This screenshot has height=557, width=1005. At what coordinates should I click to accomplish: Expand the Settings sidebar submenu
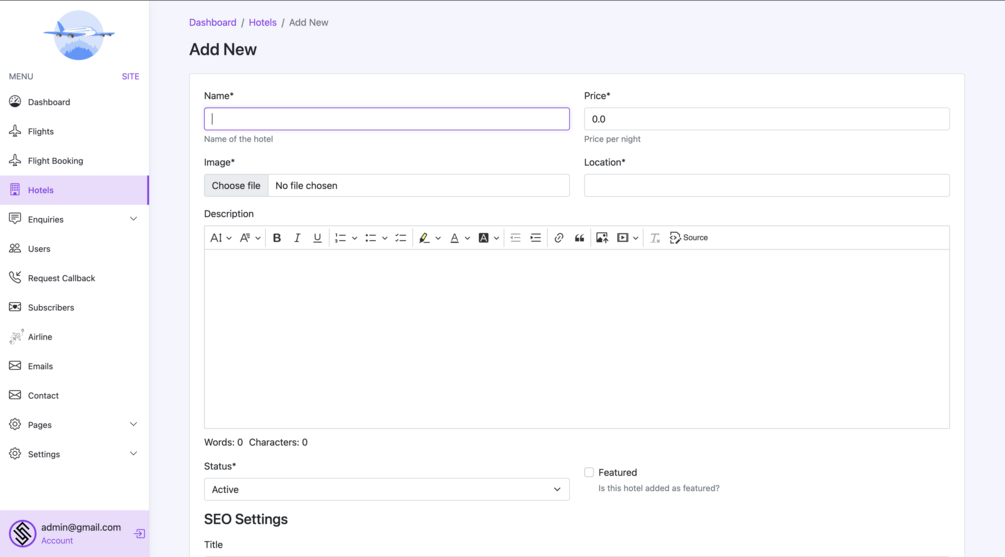[x=133, y=454]
